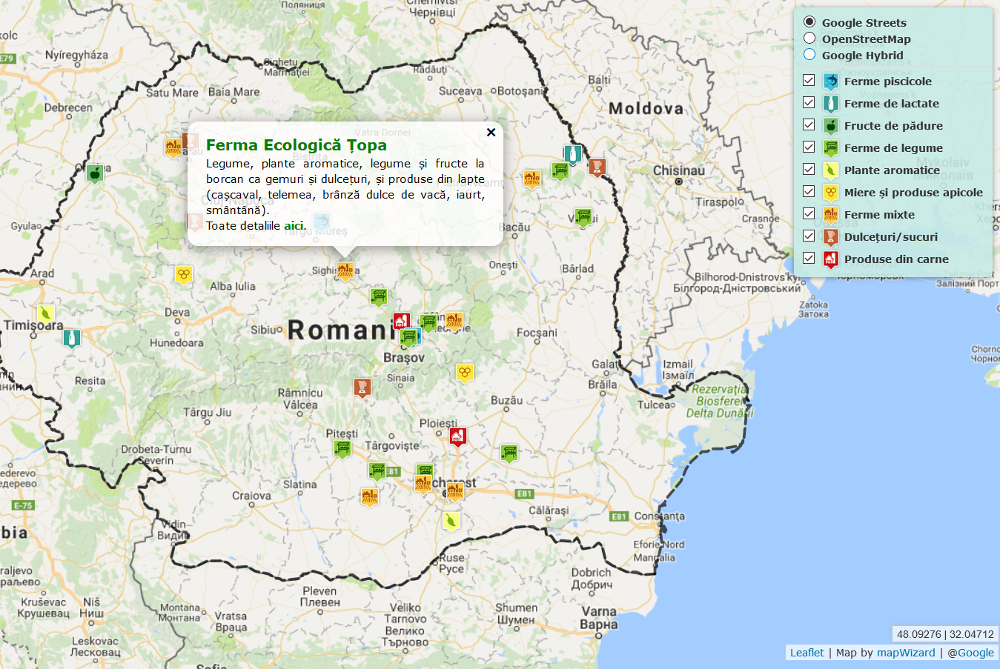The height and width of the screenshot is (669, 1000).
Task: Open the mapWizard link
Action: (x=906, y=652)
